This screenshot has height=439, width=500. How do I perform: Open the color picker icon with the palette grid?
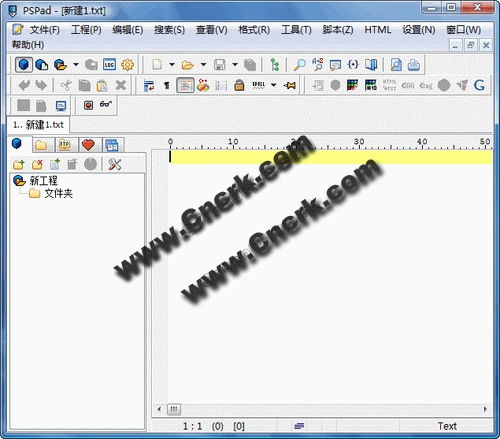[x=352, y=85]
